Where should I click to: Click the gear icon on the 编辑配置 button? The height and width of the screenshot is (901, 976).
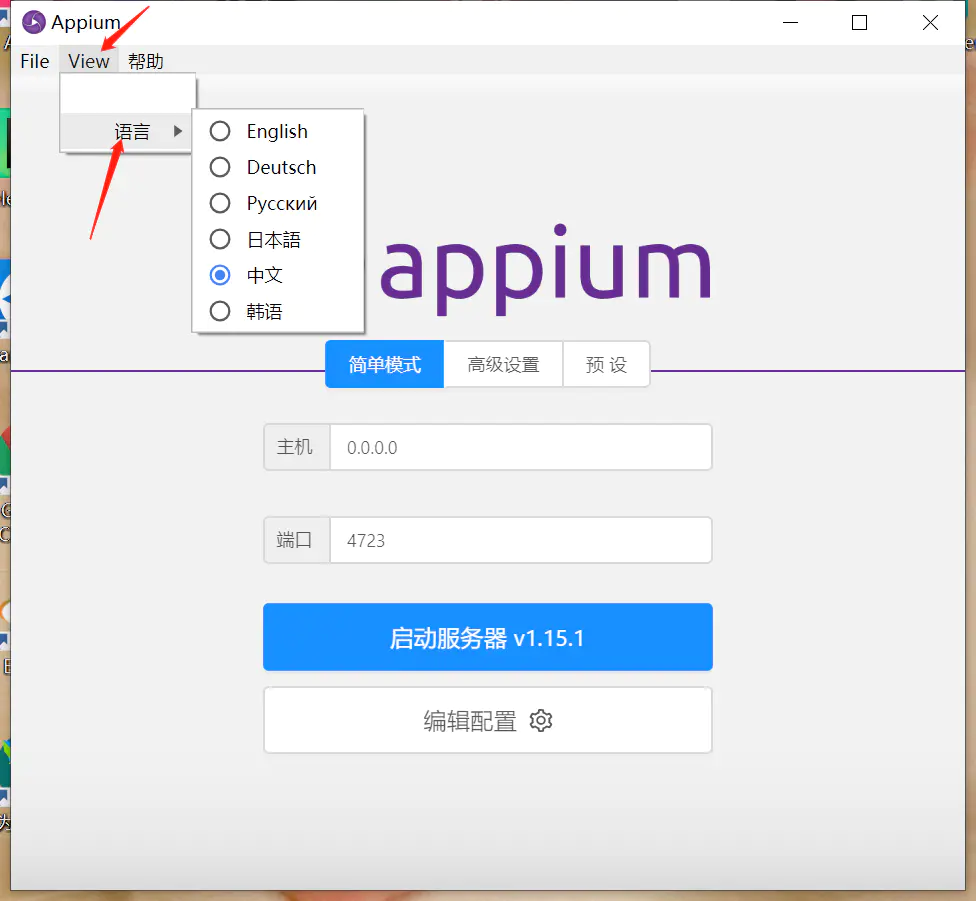541,721
